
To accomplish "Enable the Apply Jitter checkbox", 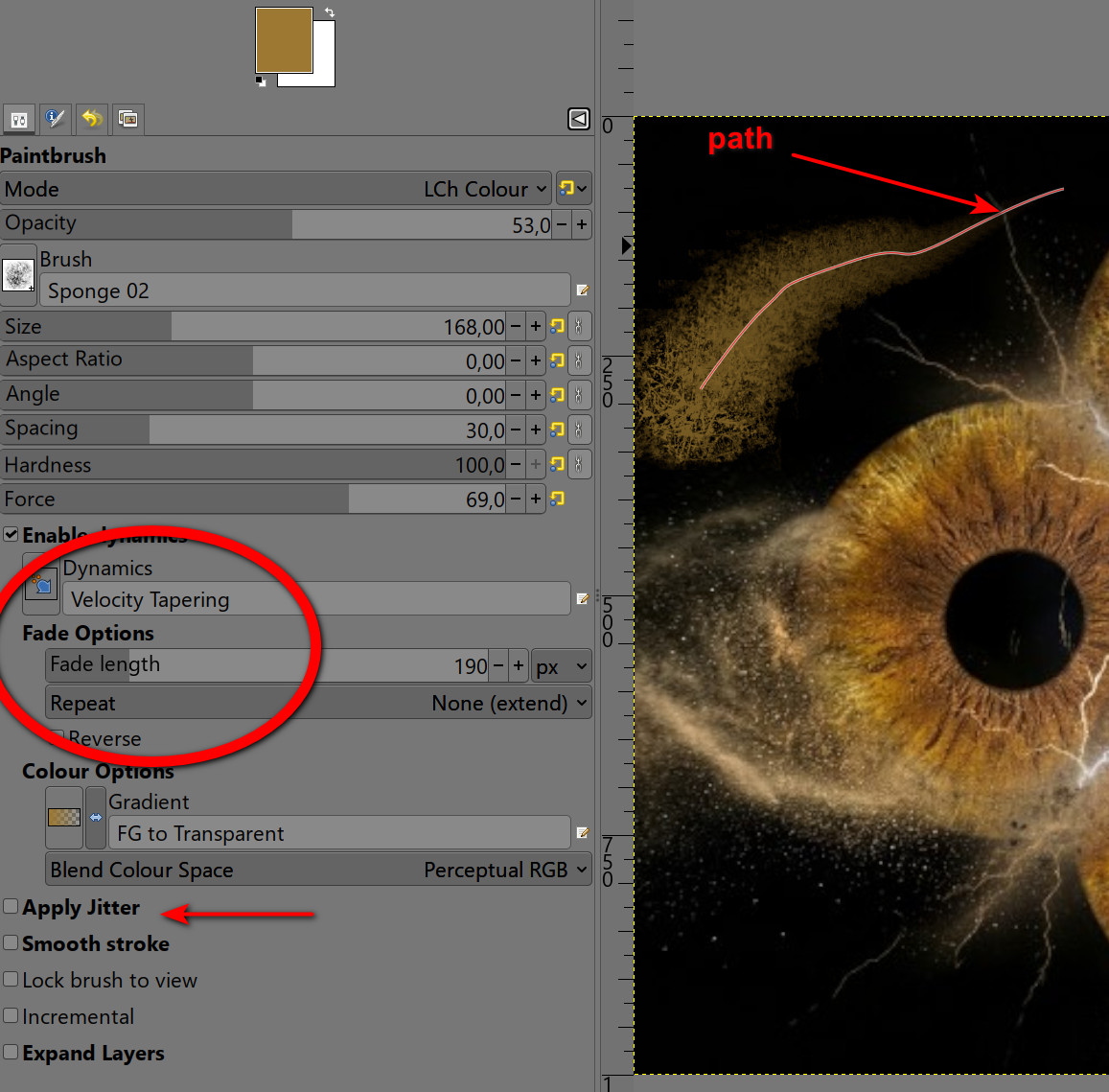I will click(12, 907).
